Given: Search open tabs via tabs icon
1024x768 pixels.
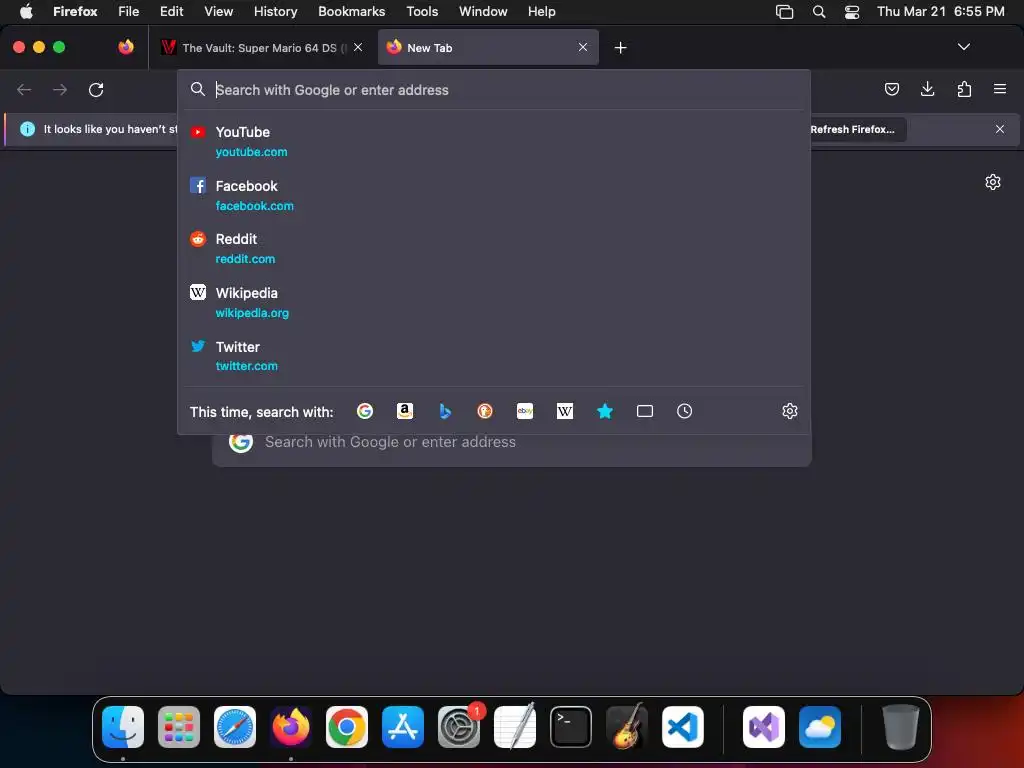Looking at the screenshot, I should pos(645,411).
